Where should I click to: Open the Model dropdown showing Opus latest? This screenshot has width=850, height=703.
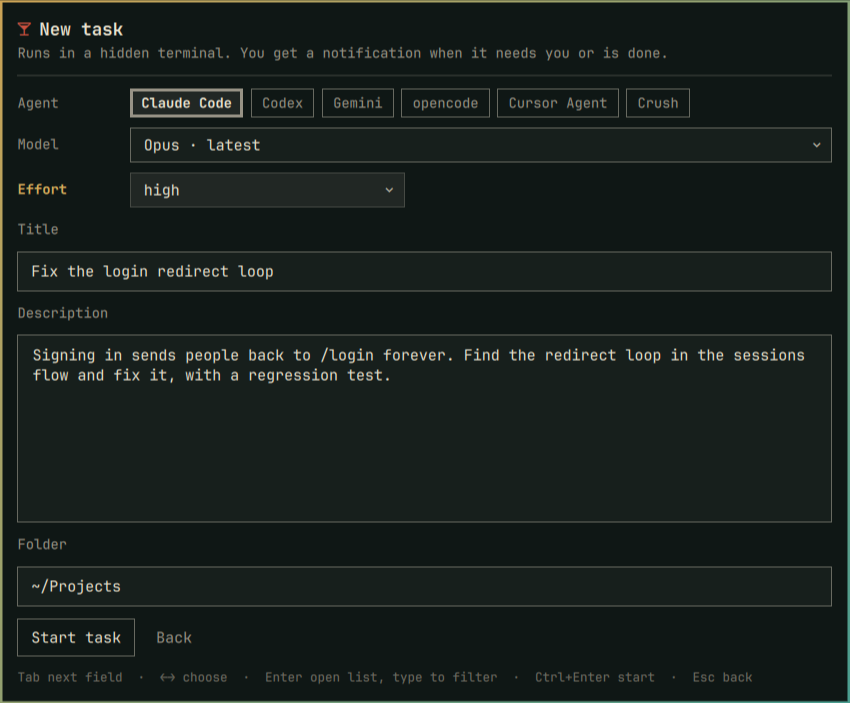pyautogui.click(x=481, y=145)
